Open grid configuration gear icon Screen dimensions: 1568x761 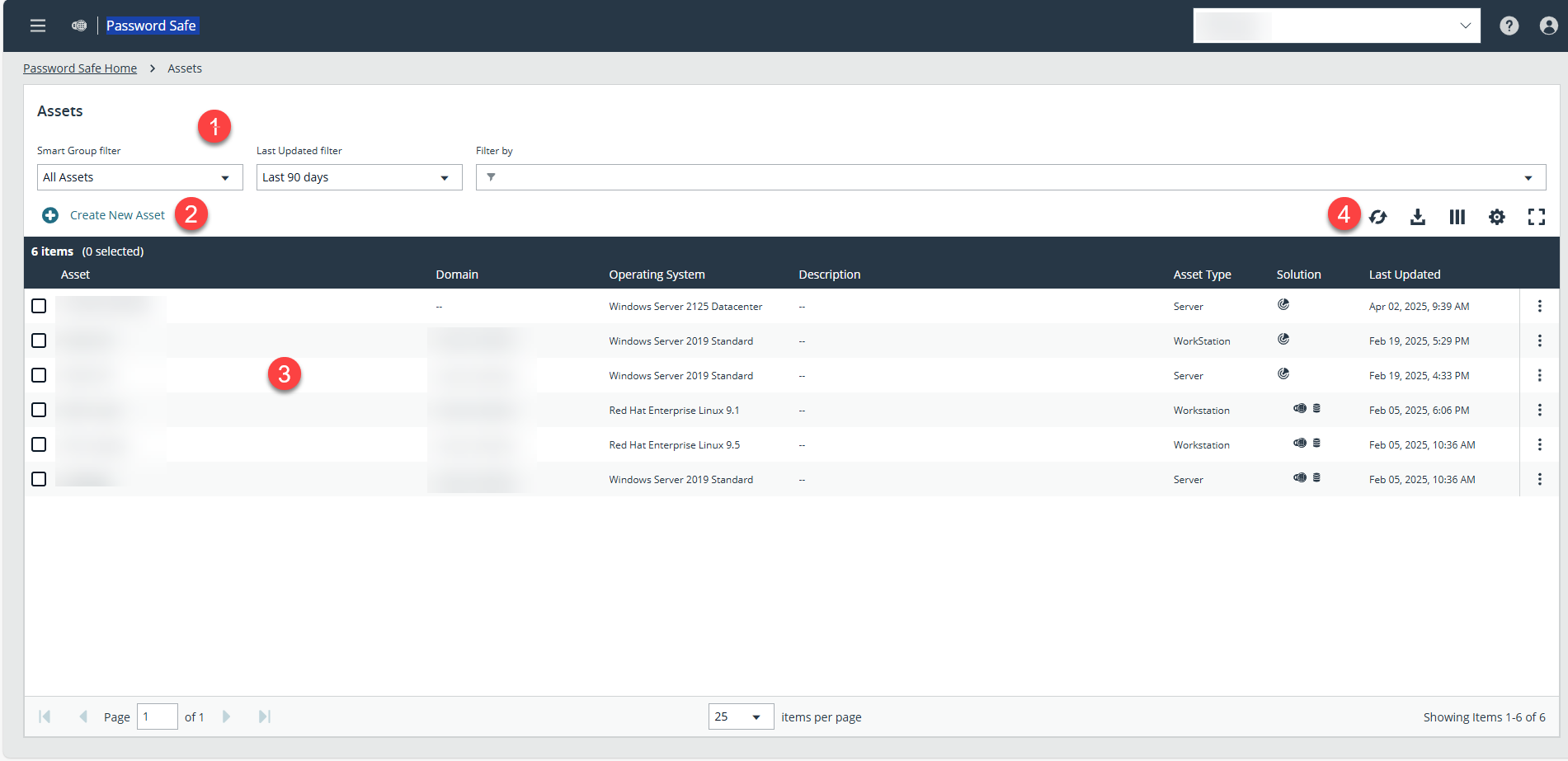1497,217
